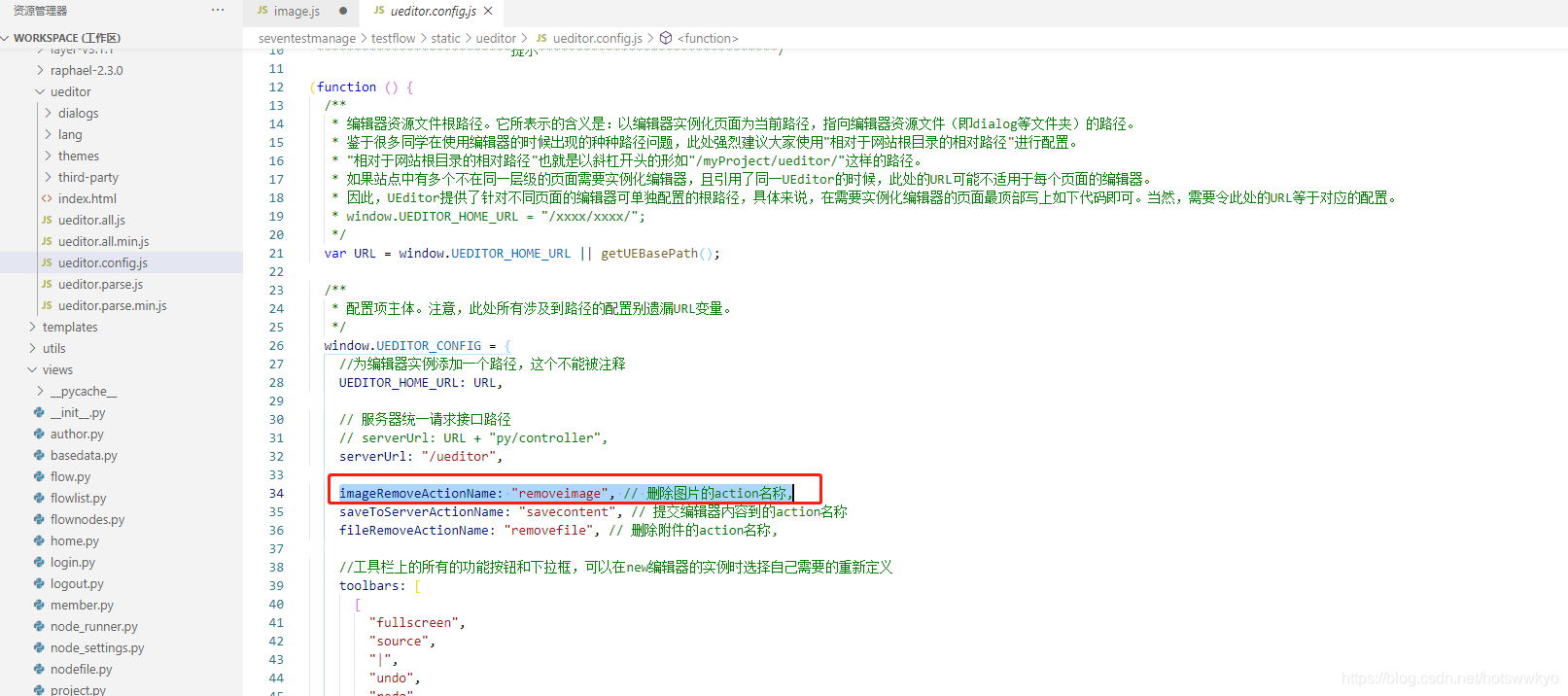The image size is (1568, 696).
Task: Click the unsaved dot on image.js tab
Action: click(343, 12)
